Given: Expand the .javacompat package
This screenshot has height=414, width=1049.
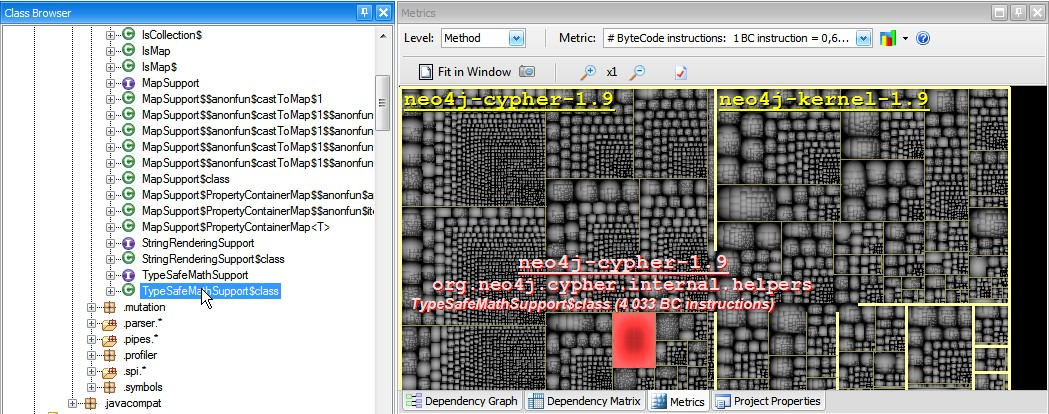Looking at the screenshot, I should pyautogui.click(x=73, y=403).
